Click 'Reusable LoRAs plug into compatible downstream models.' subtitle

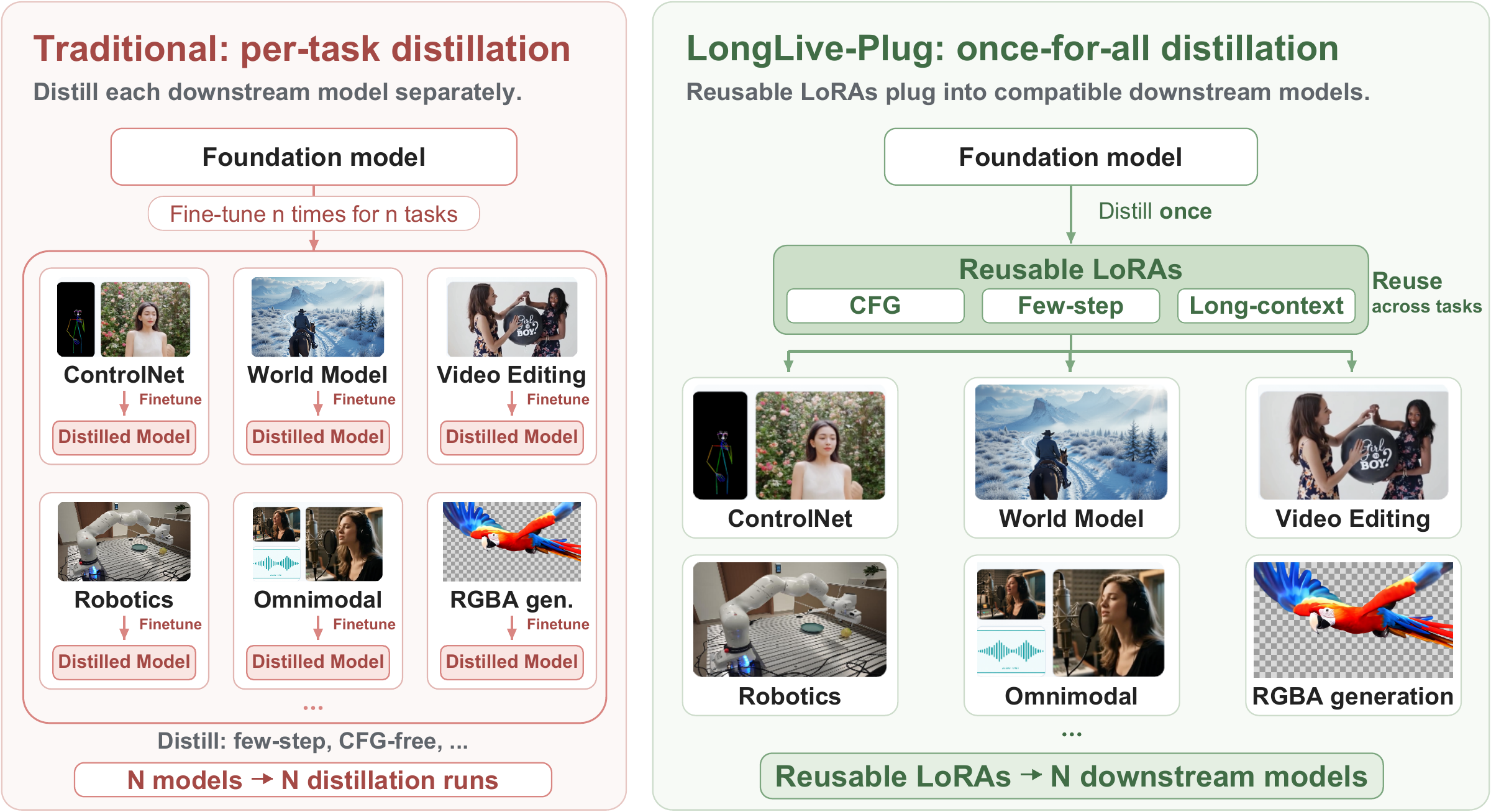[x=1028, y=92]
